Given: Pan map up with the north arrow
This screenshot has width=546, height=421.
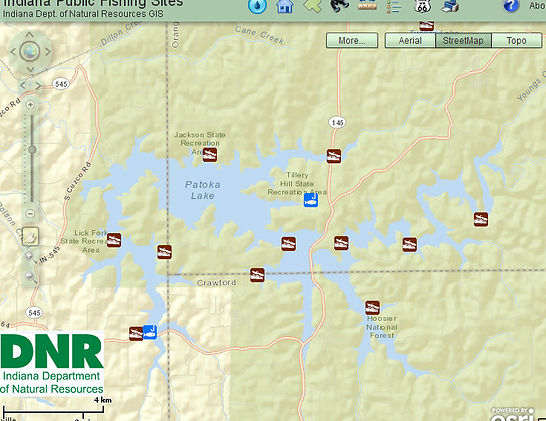Looking at the screenshot, I should pyautogui.click(x=30, y=34).
